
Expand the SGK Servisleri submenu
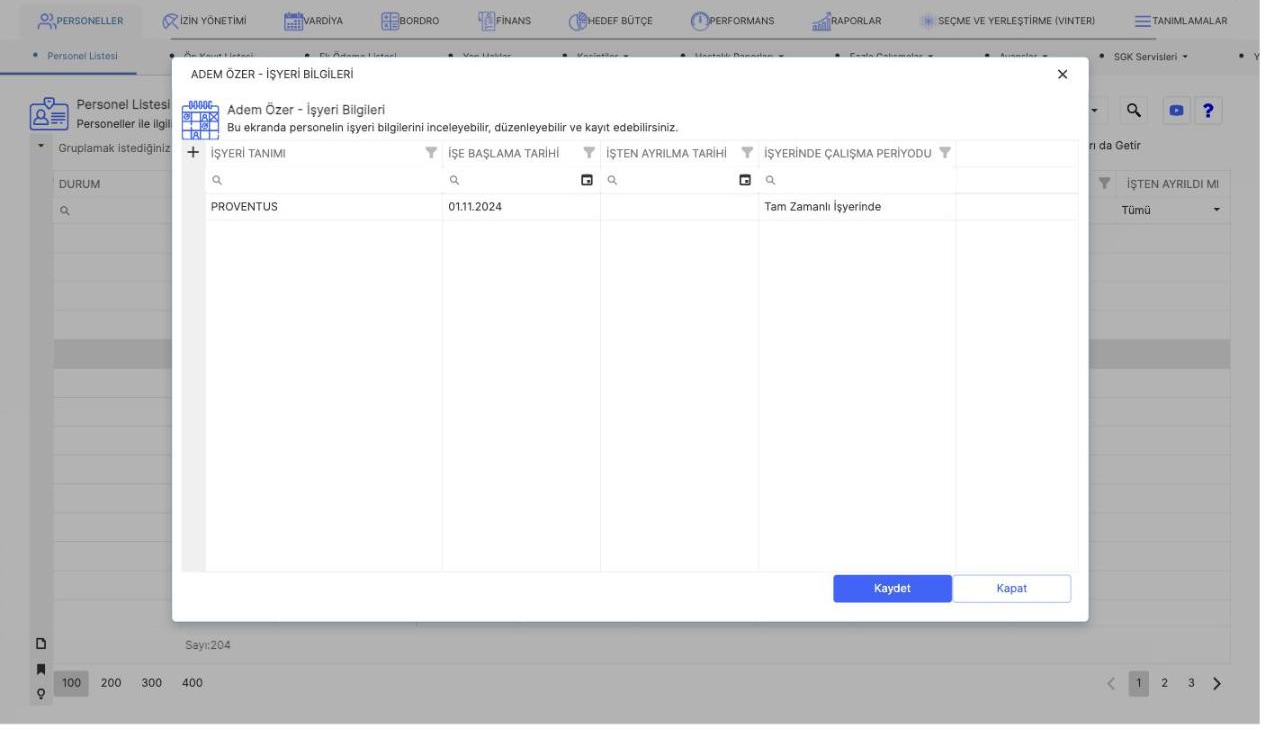[x=1149, y=56]
